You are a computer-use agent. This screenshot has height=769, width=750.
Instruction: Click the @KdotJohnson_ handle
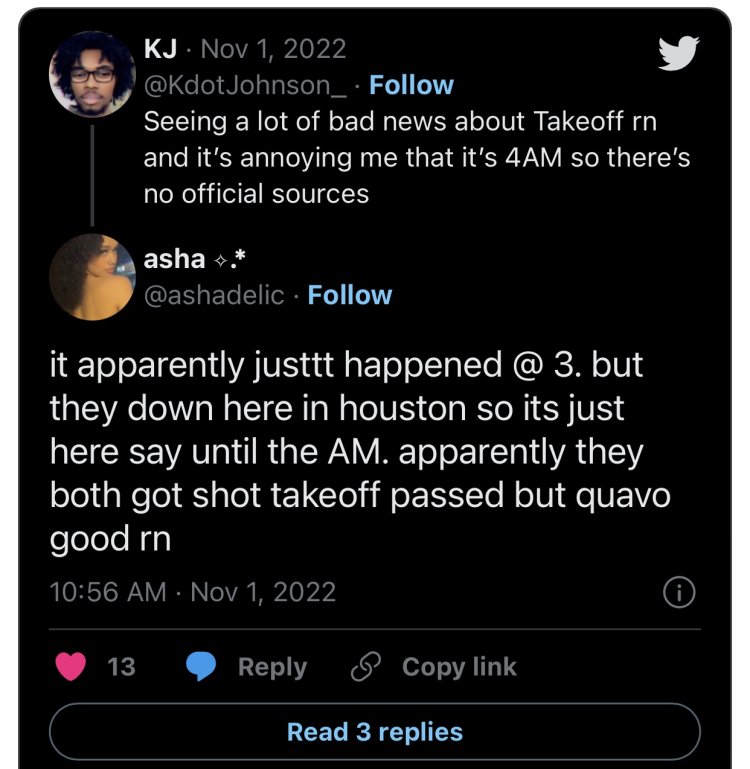click(x=247, y=85)
